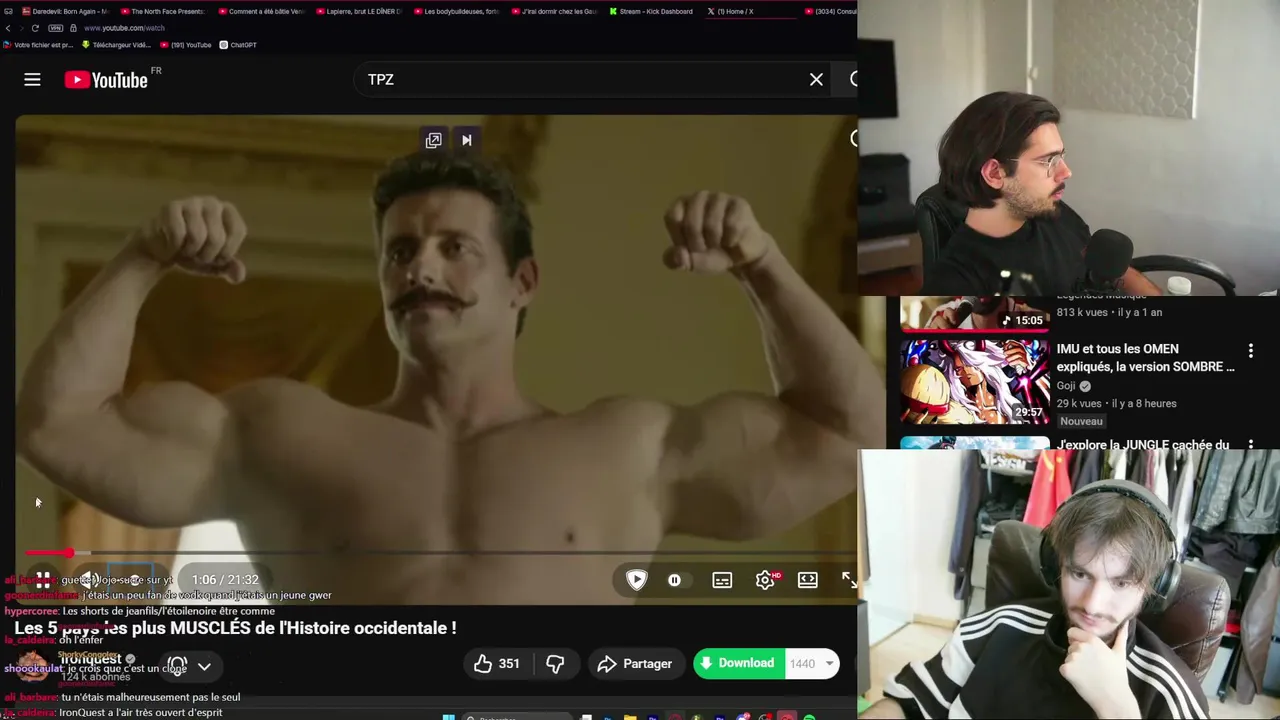Seek on the red progress bar
Viewport: 1280px width, 720px height.
pos(440,552)
